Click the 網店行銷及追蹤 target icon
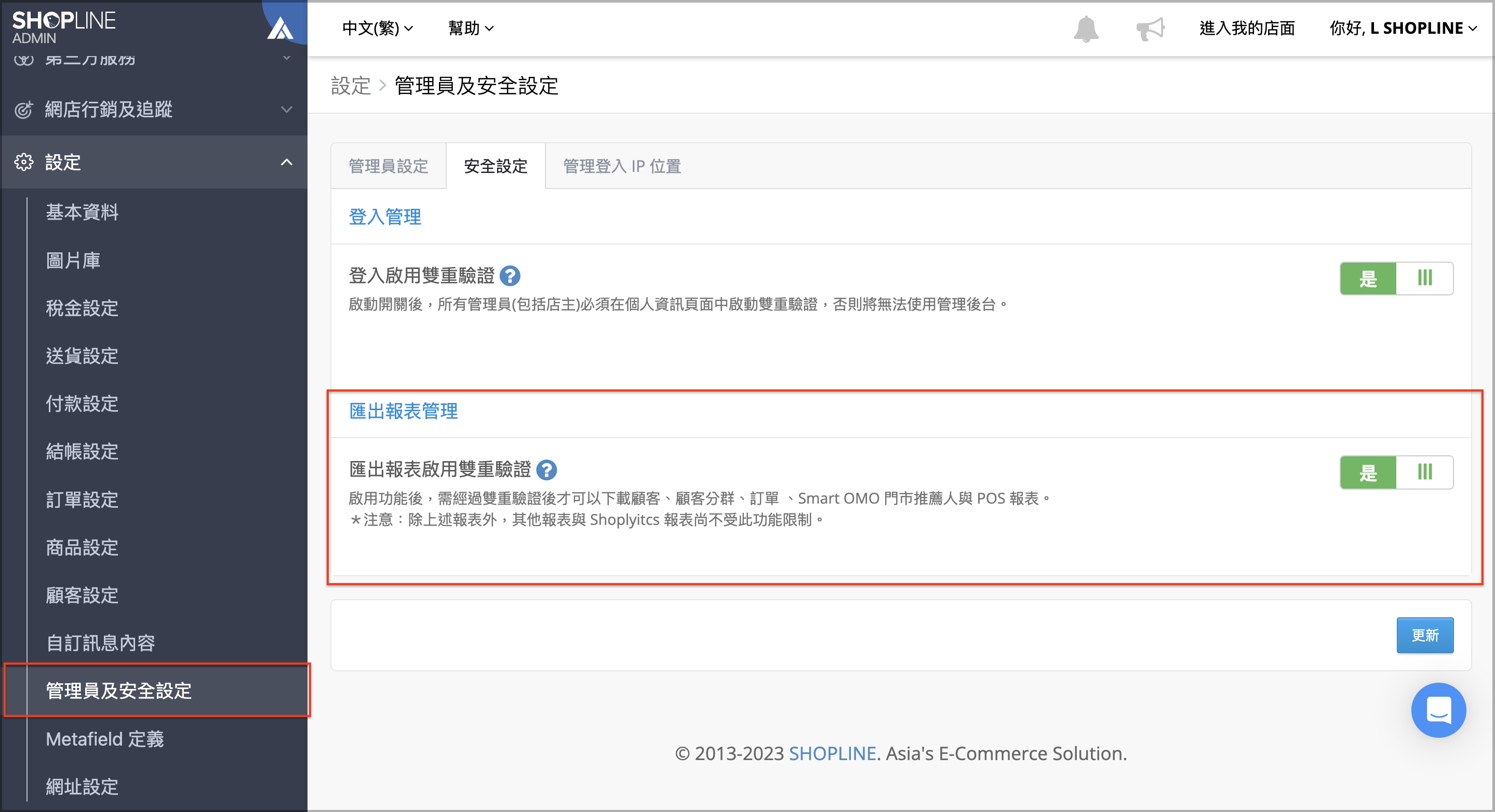This screenshot has width=1495, height=812. (x=23, y=110)
